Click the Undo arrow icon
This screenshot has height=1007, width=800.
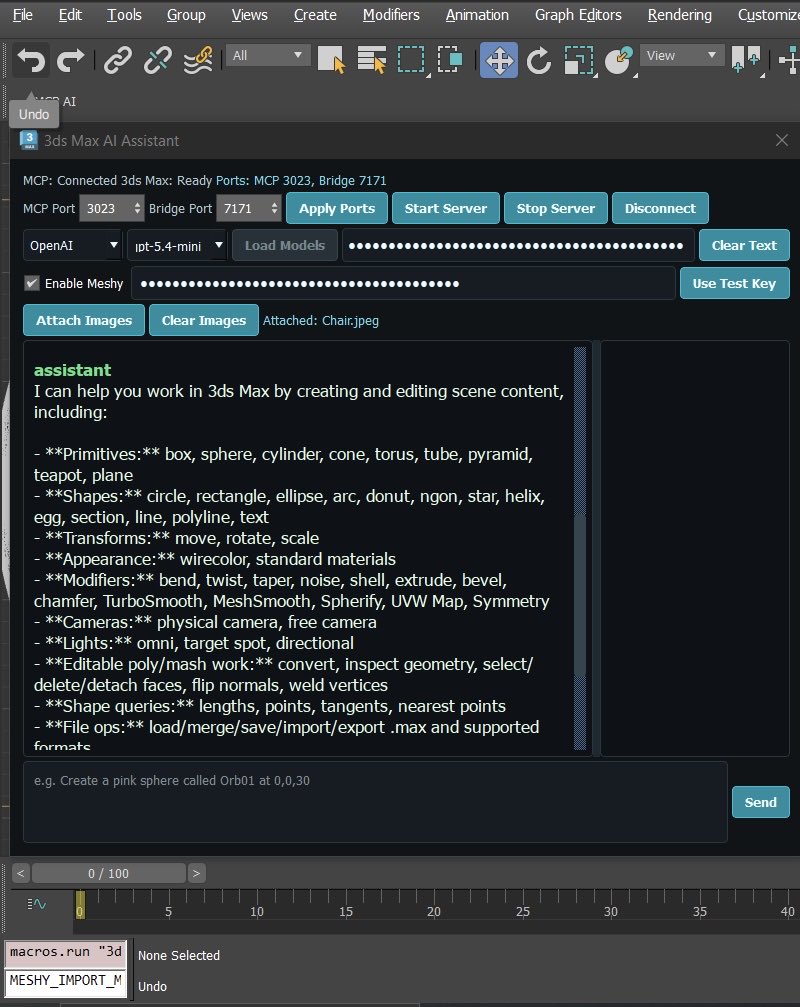(x=31, y=60)
